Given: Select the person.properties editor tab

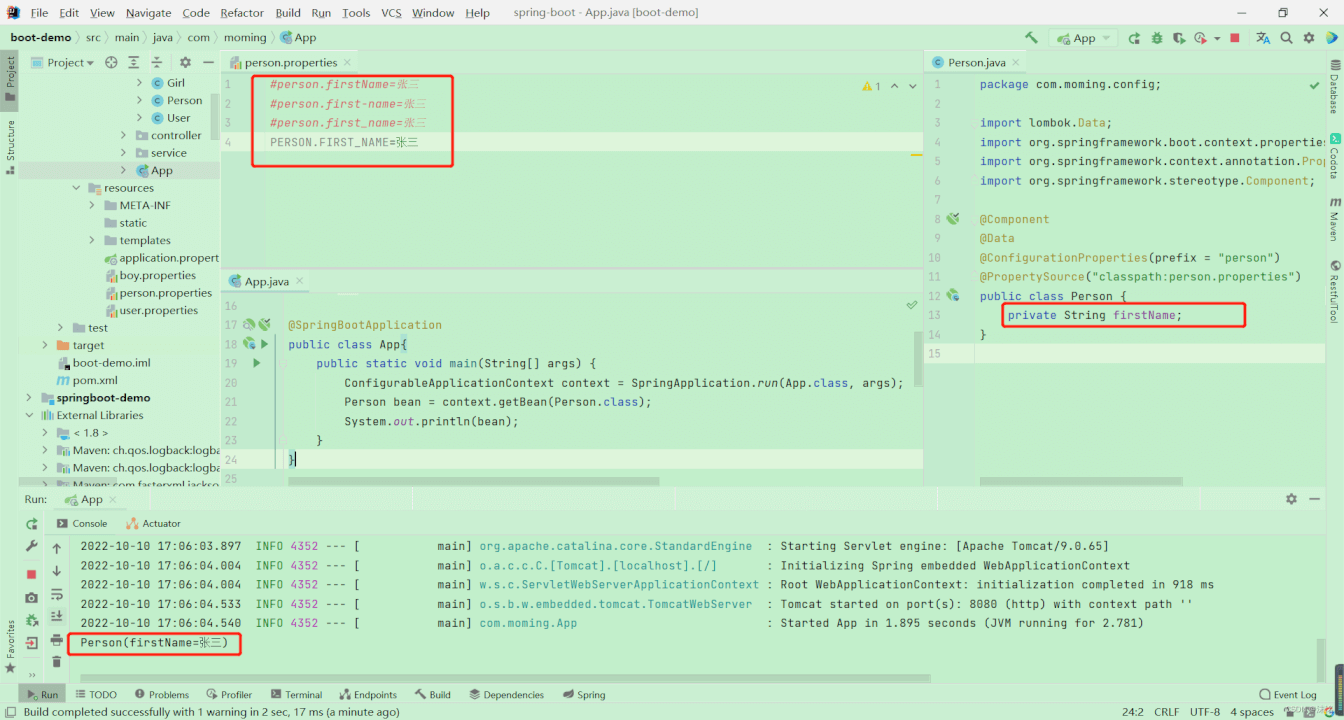Looking at the screenshot, I should point(291,62).
